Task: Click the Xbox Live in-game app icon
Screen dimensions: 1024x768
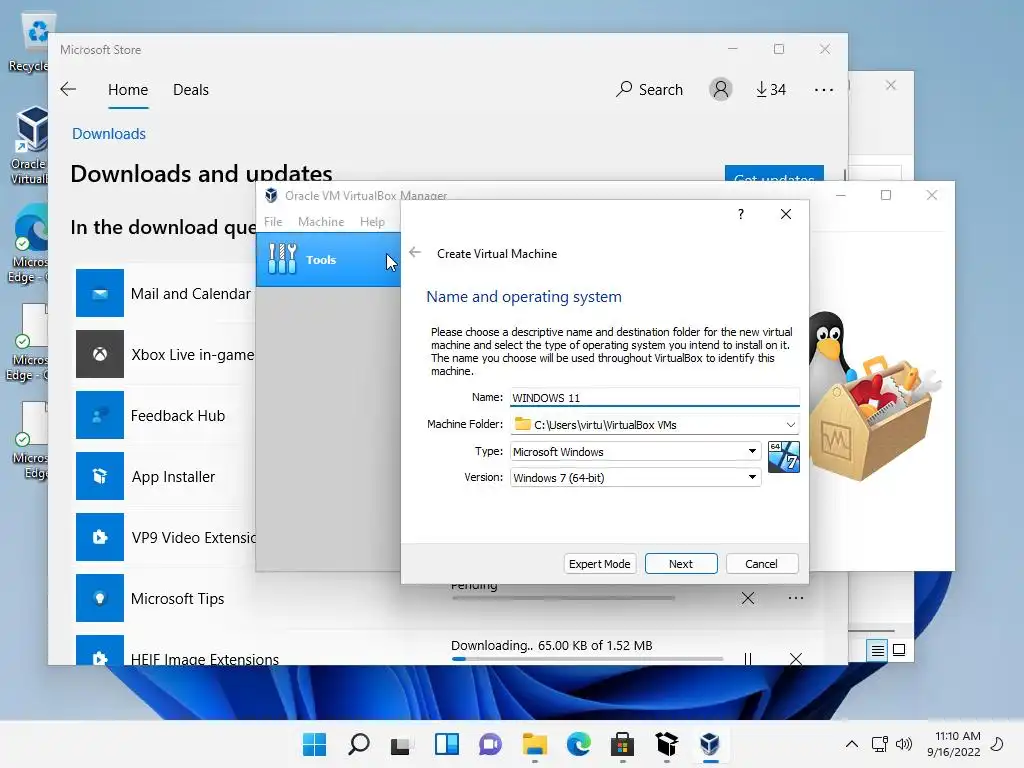Action: (100, 354)
